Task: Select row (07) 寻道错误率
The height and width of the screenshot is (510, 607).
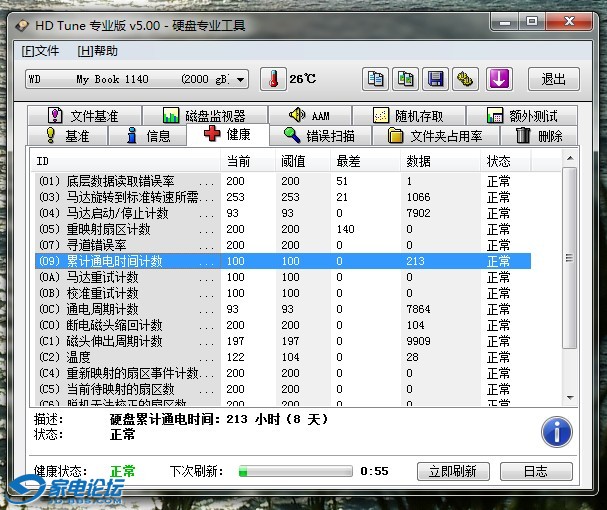Action: click(x=283, y=245)
